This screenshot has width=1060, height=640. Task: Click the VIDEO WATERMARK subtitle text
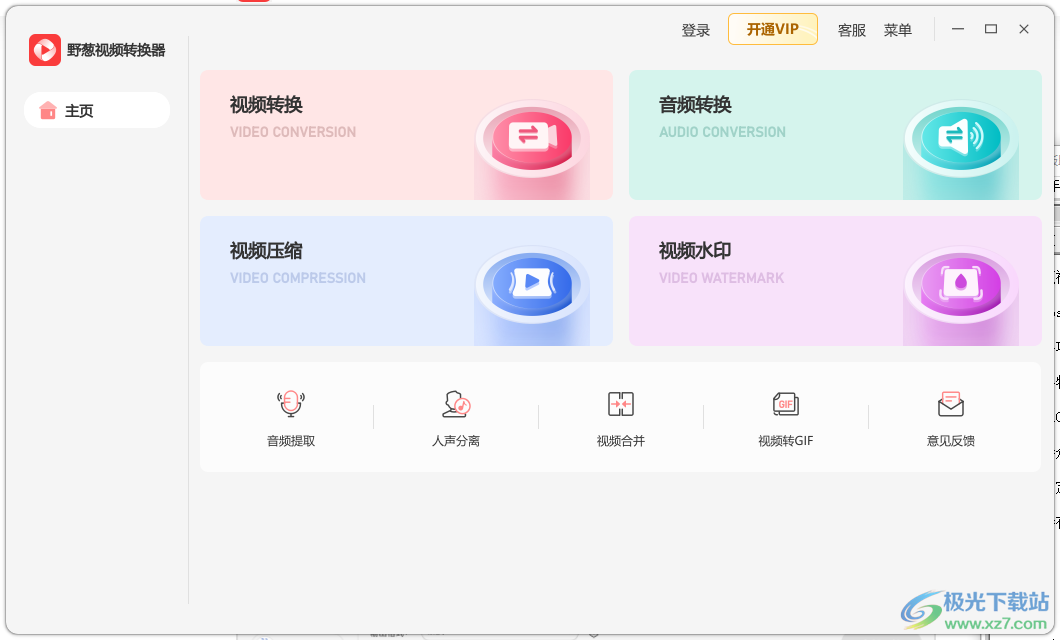(x=721, y=278)
